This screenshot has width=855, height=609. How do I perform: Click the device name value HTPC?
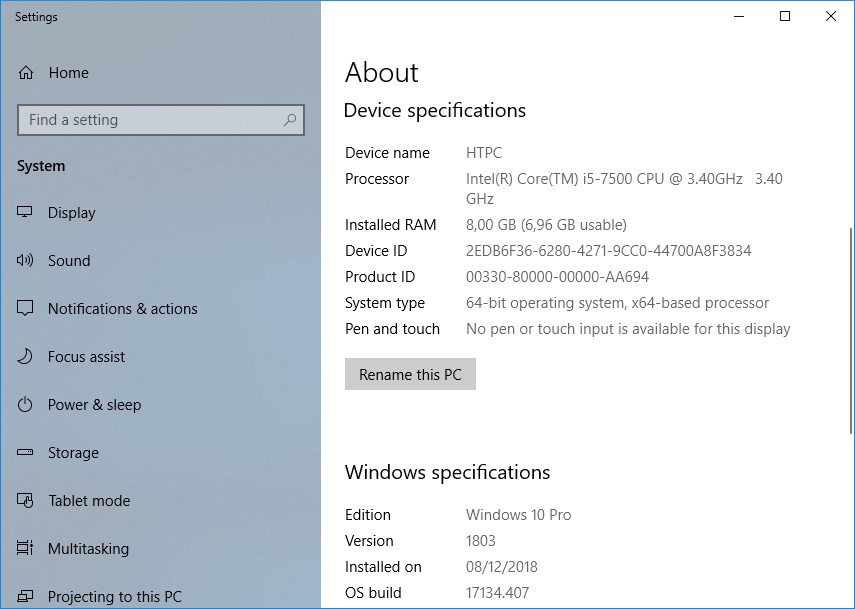tap(484, 153)
